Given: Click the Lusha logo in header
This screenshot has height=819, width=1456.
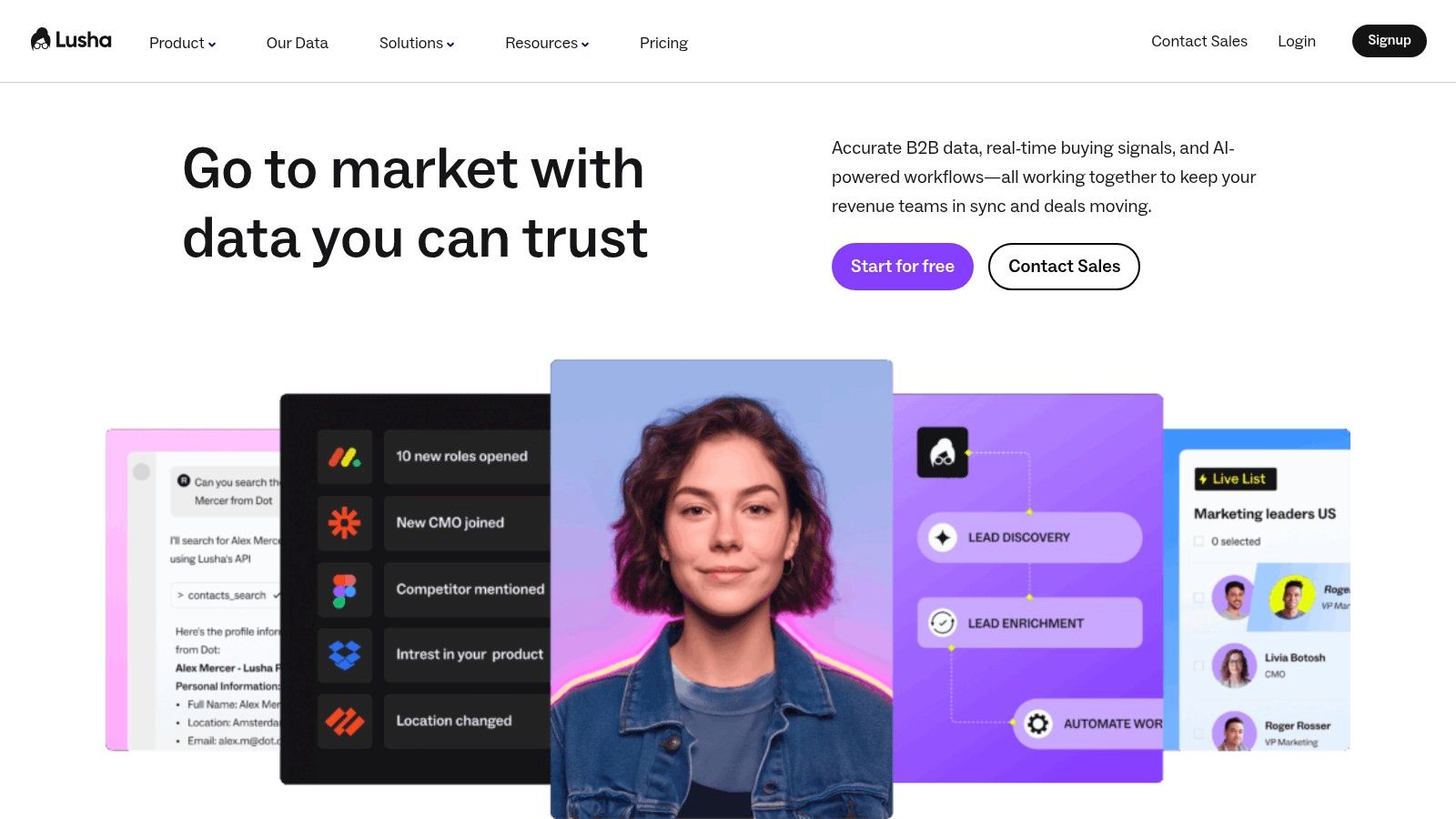Looking at the screenshot, I should pos(71,40).
